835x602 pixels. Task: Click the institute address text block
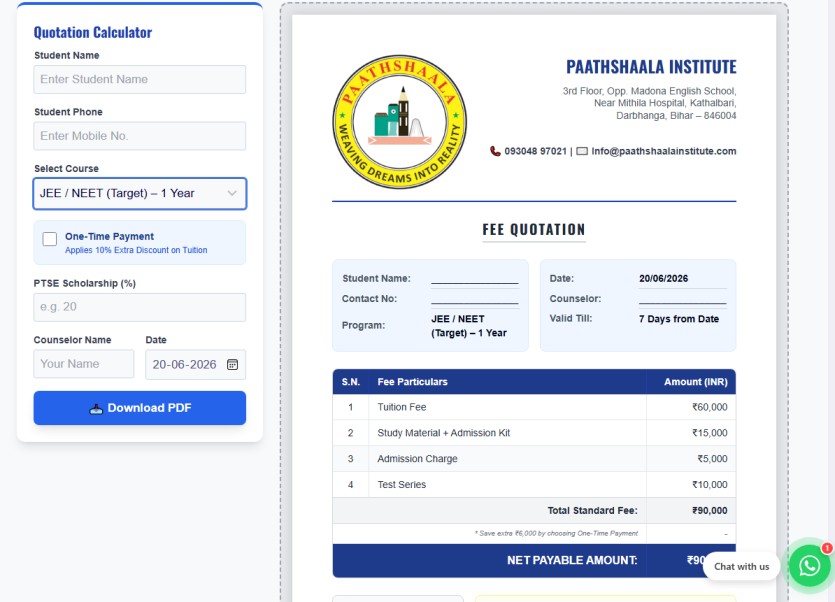click(x=649, y=103)
